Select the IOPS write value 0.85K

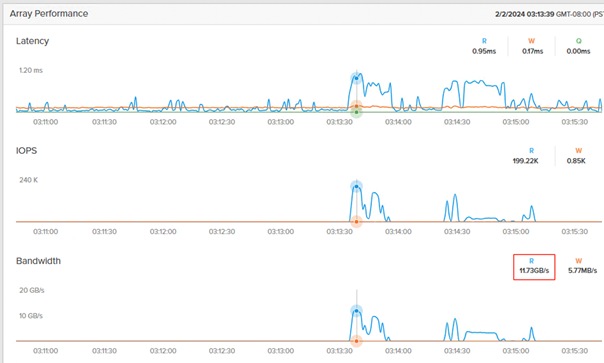[576, 161]
